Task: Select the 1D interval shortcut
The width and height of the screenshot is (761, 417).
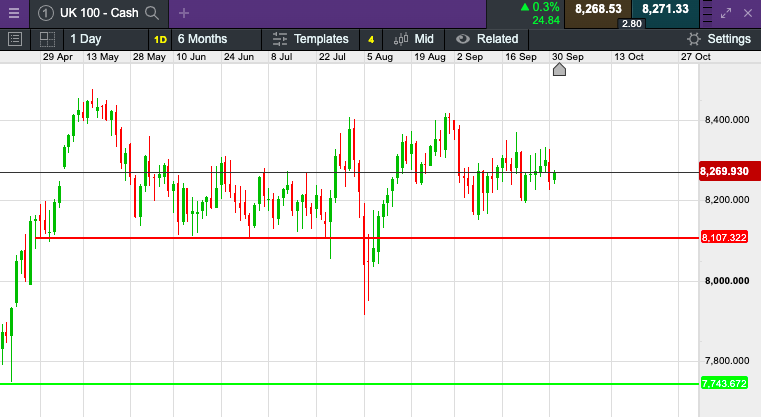Action: tap(160, 39)
